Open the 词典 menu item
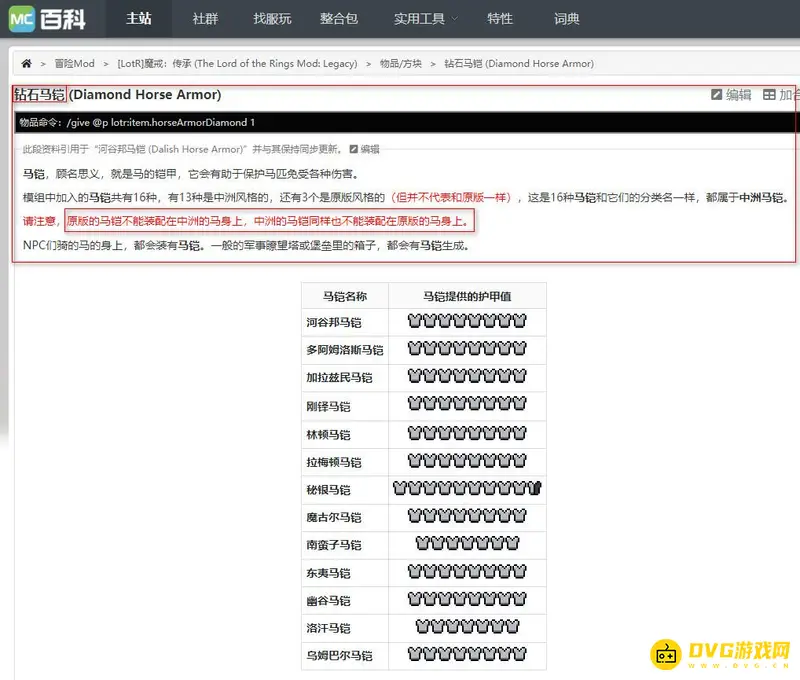This screenshot has width=800, height=680. tap(566, 19)
